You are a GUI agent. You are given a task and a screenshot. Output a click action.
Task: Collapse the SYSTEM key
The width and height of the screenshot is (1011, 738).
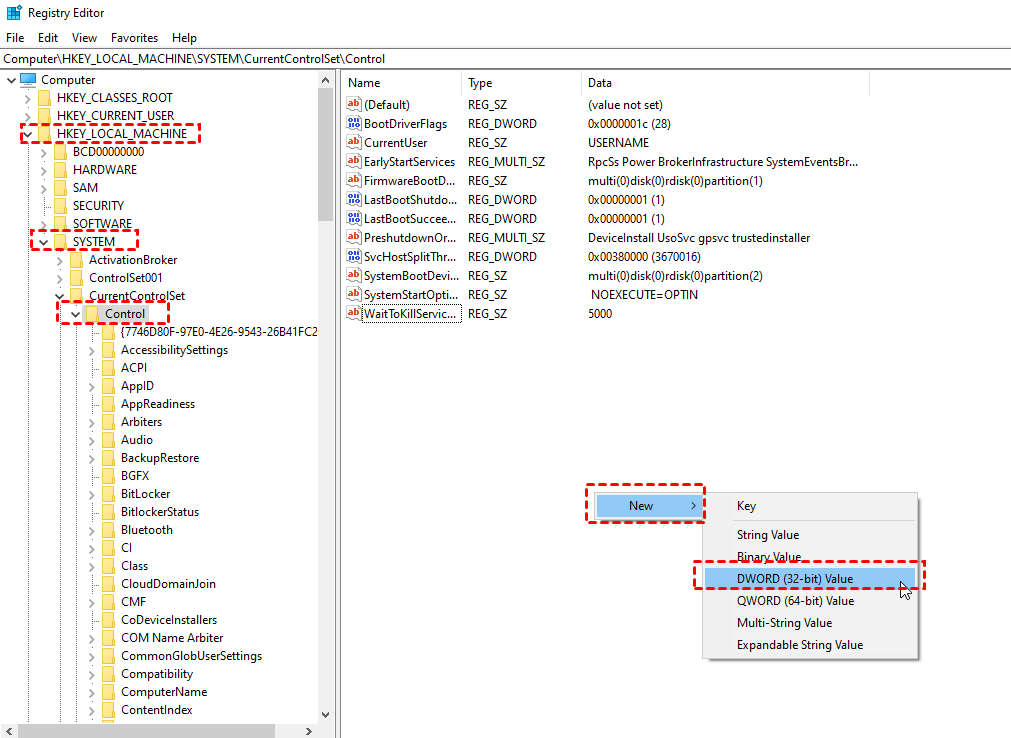43,242
